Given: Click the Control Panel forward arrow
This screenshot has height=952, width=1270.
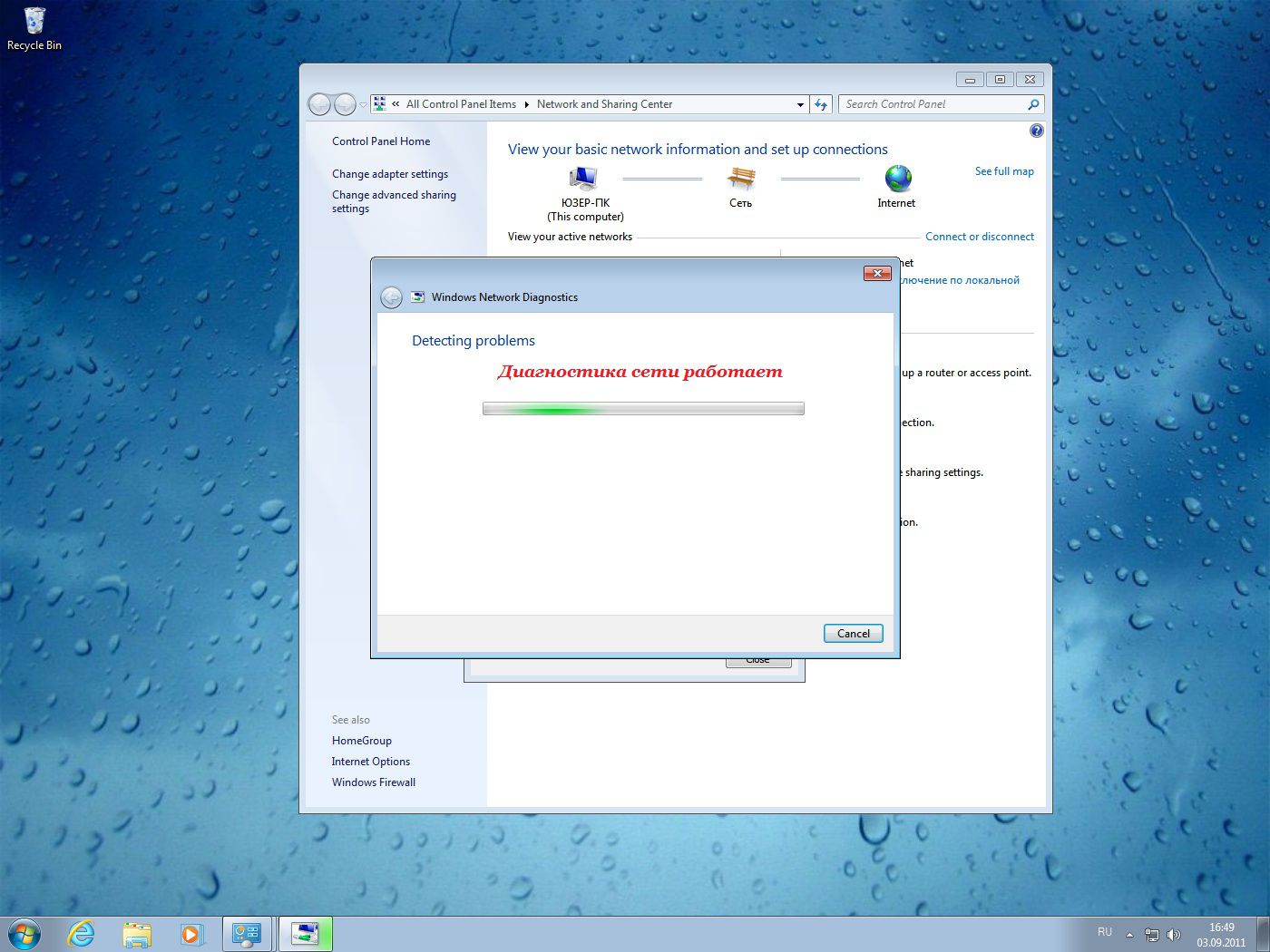Looking at the screenshot, I should [x=345, y=104].
